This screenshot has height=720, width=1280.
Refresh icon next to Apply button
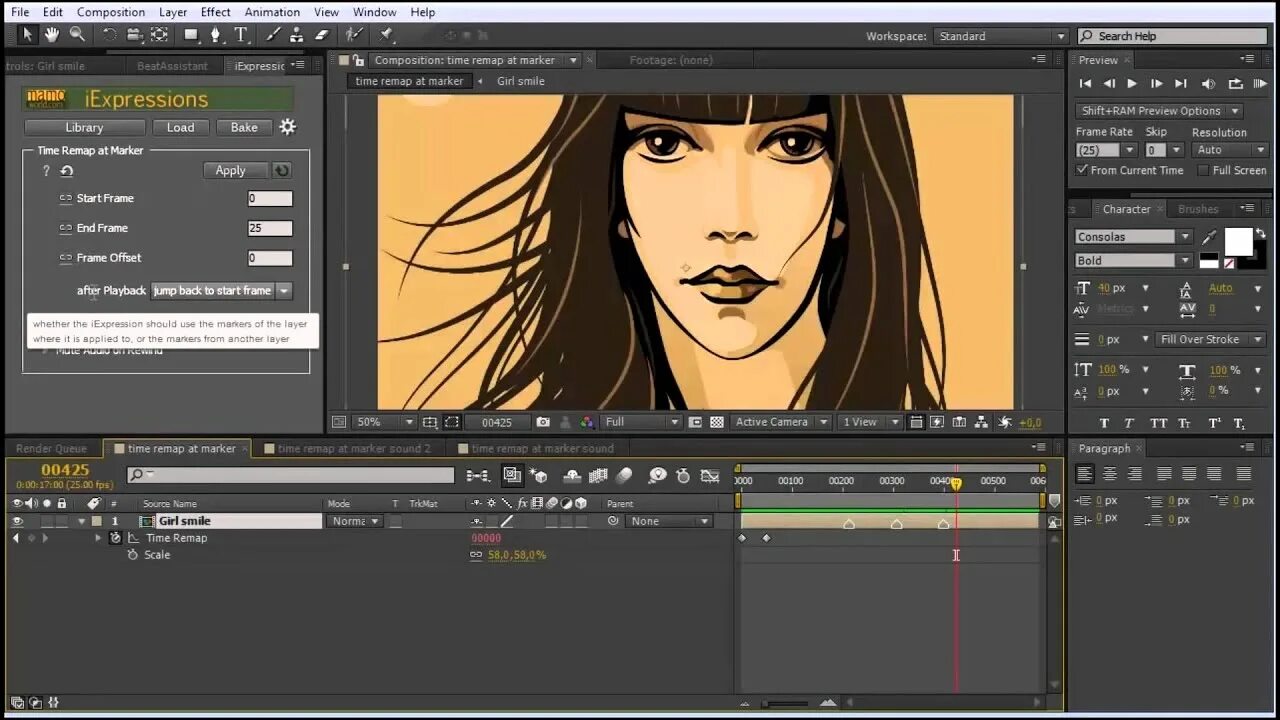coord(282,171)
